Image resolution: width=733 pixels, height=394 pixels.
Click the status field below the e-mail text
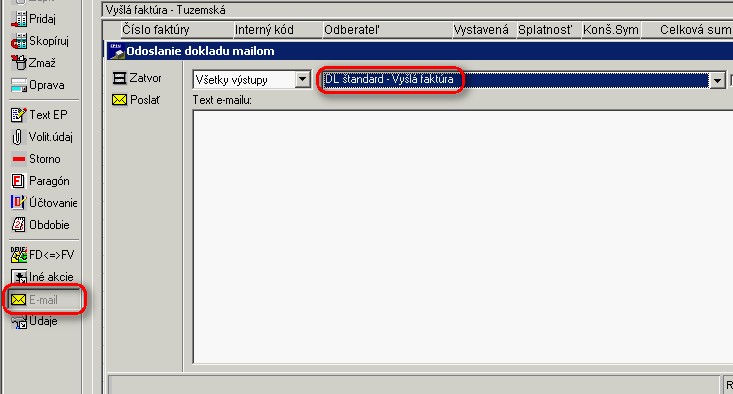click(414, 384)
